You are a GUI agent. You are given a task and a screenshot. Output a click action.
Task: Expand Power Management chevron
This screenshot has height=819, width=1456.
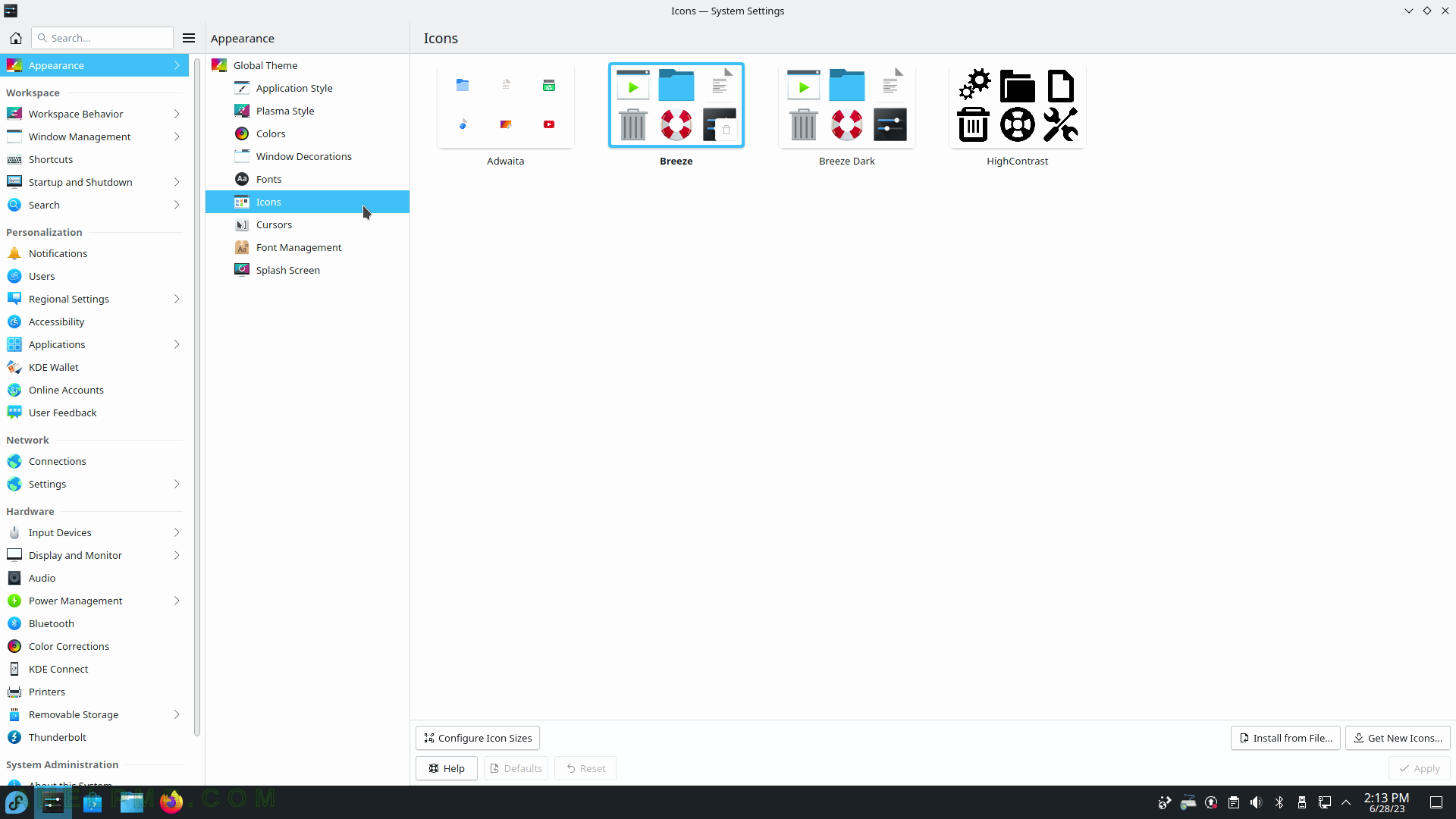coord(177,601)
